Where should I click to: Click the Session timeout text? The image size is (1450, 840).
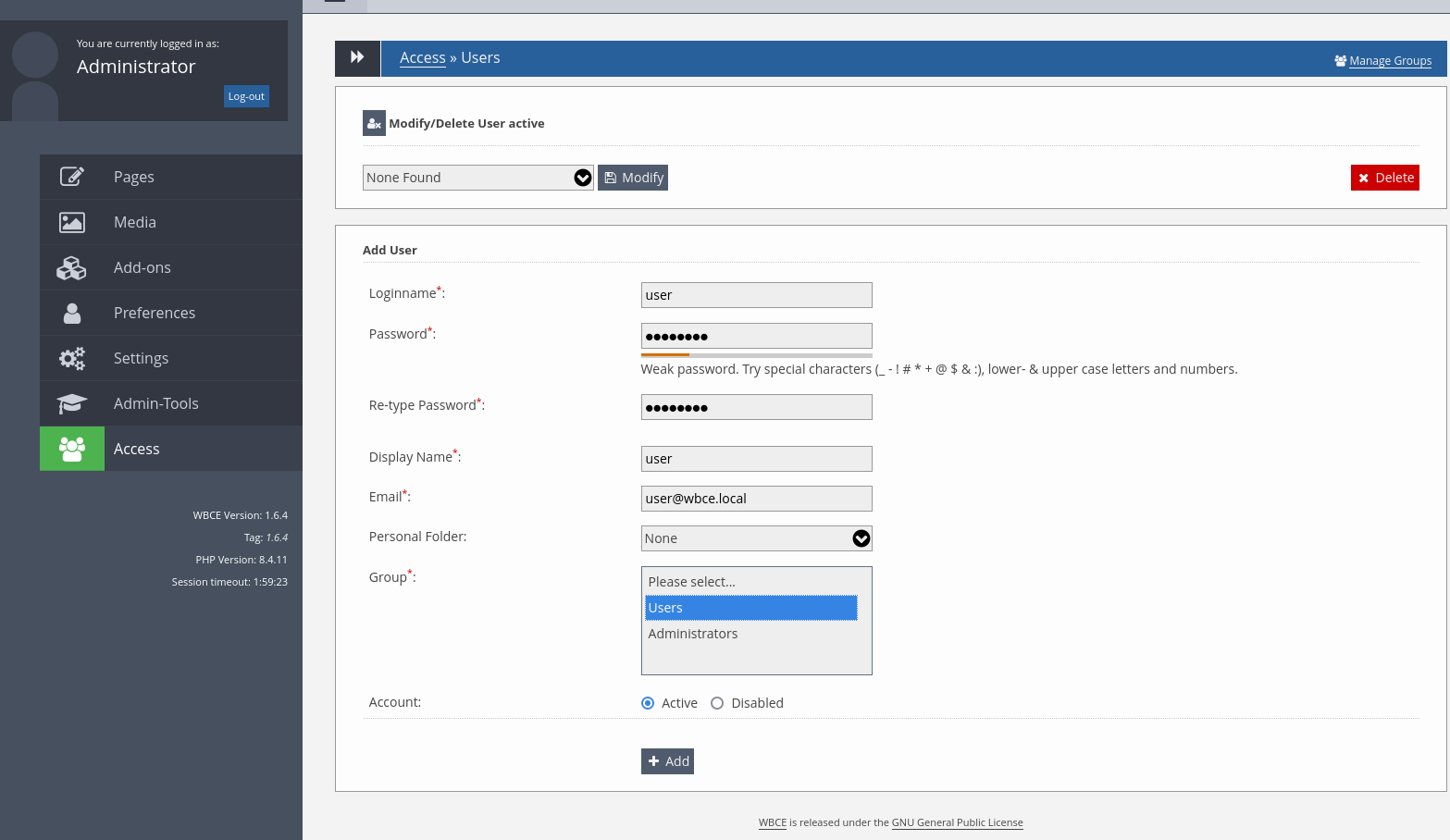[x=229, y=582]
